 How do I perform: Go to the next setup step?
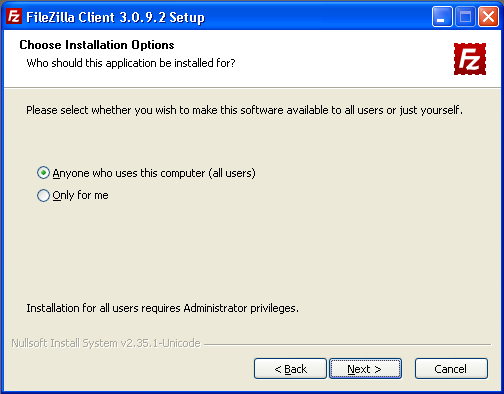pyautogui.click(x=365, y=369)
